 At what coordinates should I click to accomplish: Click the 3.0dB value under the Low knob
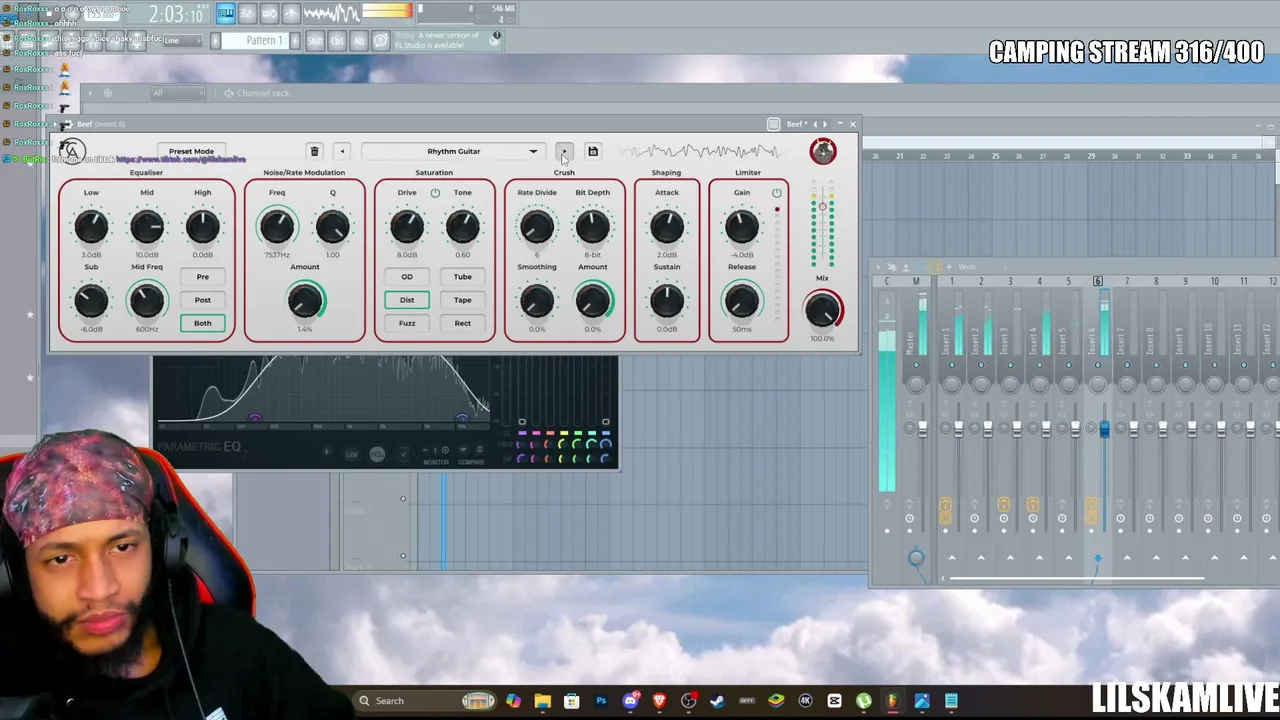[91, 255]
